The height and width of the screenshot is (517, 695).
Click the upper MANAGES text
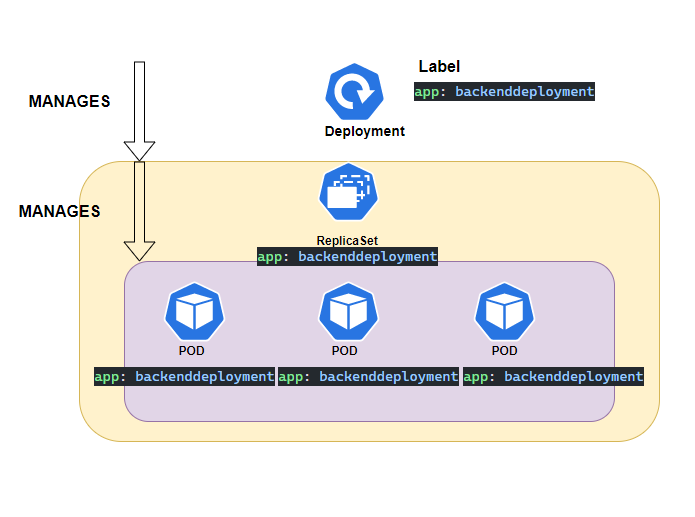point(70,101)
